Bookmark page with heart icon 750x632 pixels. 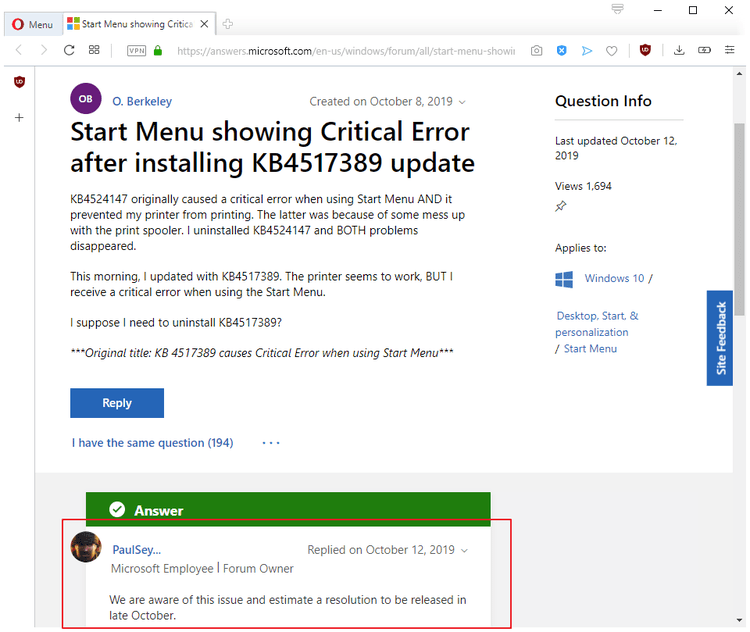611,51
